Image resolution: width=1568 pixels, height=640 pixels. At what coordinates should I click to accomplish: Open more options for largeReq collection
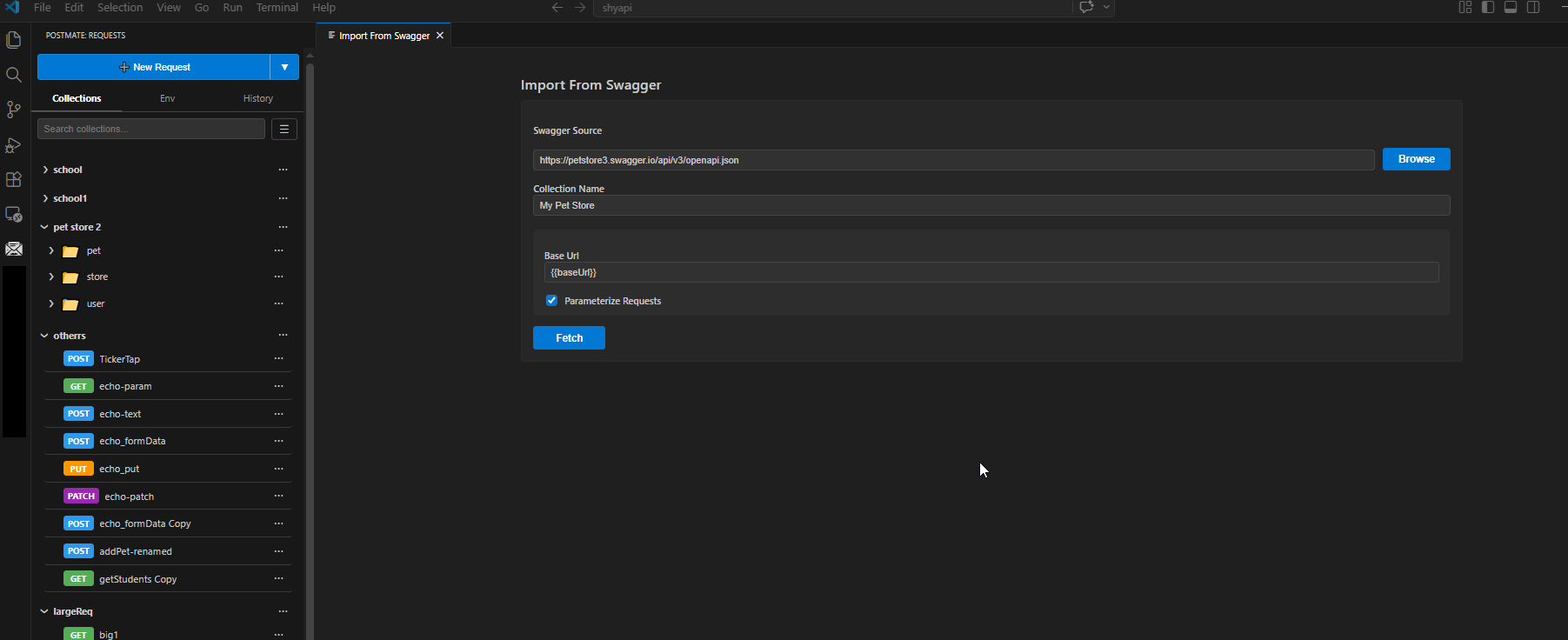coord(283,611)
